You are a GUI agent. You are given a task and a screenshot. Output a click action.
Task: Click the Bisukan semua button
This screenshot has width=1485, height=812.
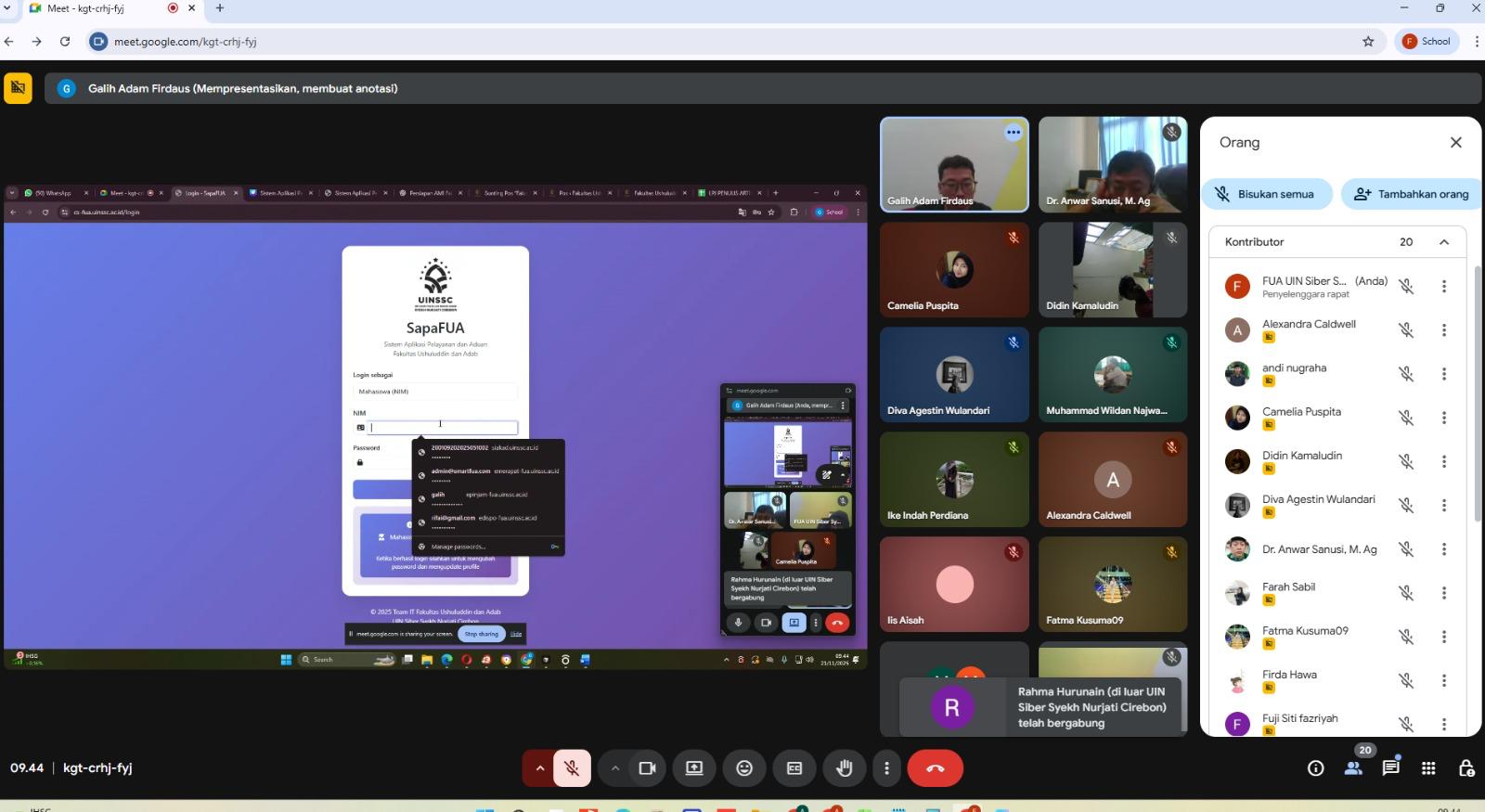(x=1267, y=194)
